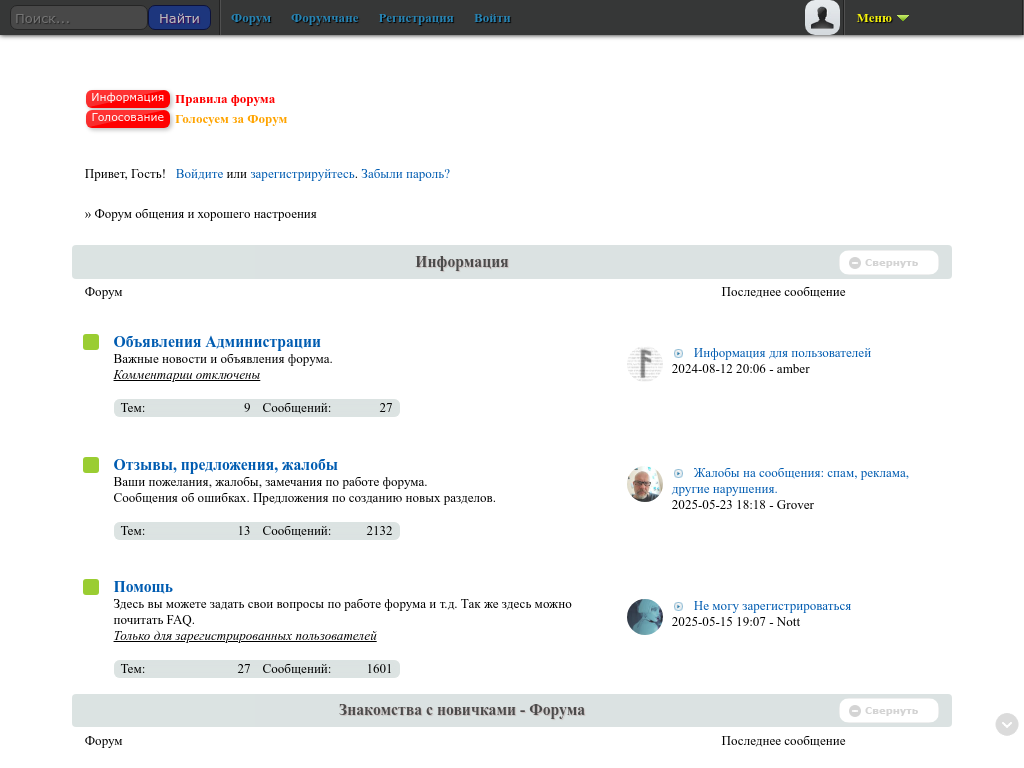Screen dimensions: 1024x768
Task: Click the Забыли пароль? link
Action: tap(405, 174)
